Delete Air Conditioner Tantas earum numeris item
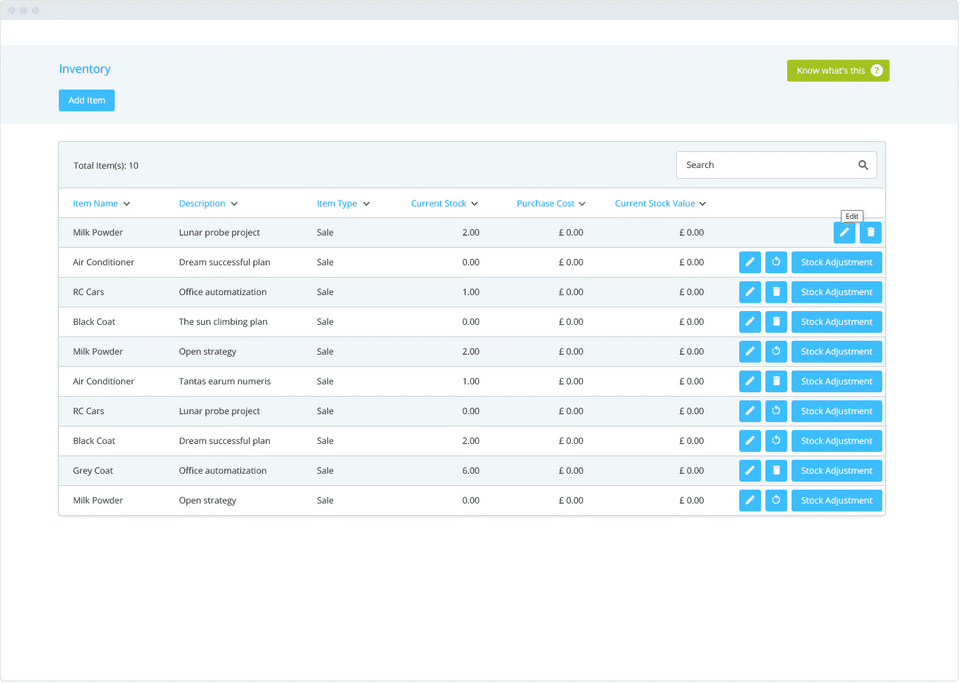This screenshot has width=960, height=683. (776, 381)
